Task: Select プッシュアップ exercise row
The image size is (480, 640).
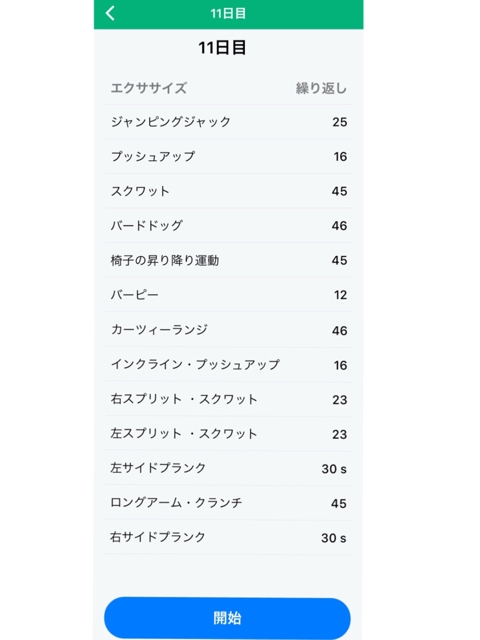Action: tap(229, 156)
